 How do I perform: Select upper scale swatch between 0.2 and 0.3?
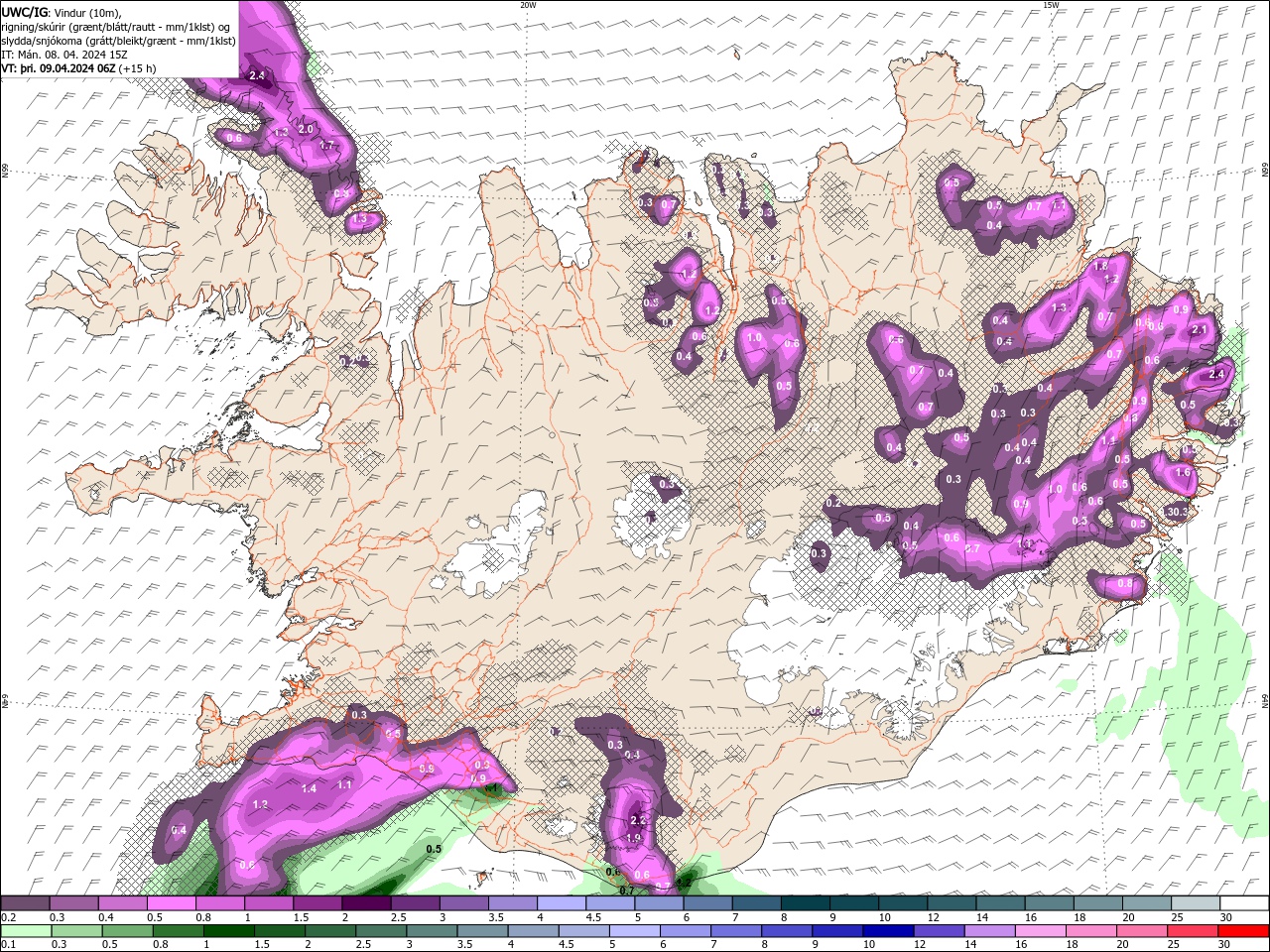click(26, 903)
